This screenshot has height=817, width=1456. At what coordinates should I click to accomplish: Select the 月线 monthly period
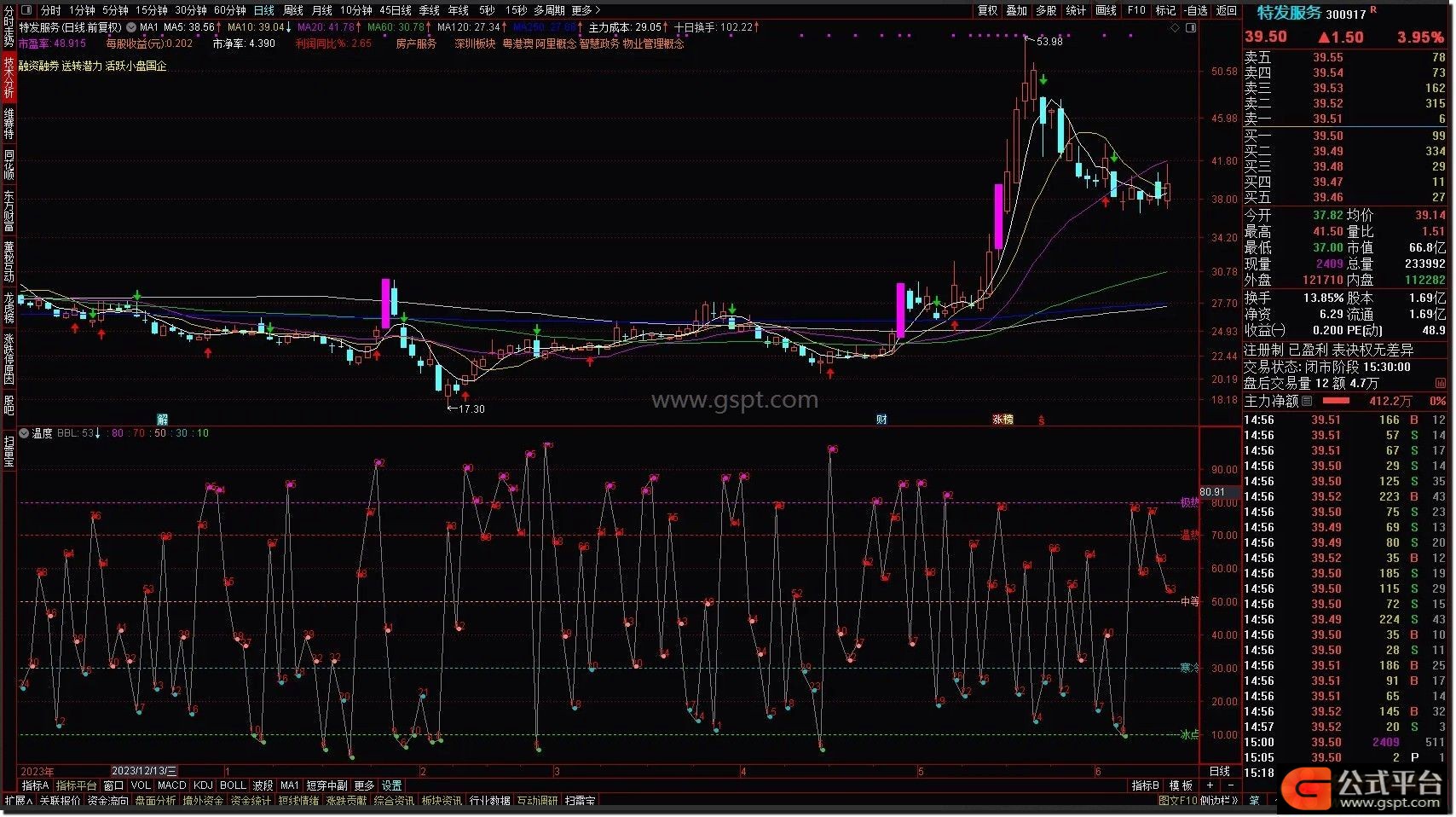click(x=322, y=10)
